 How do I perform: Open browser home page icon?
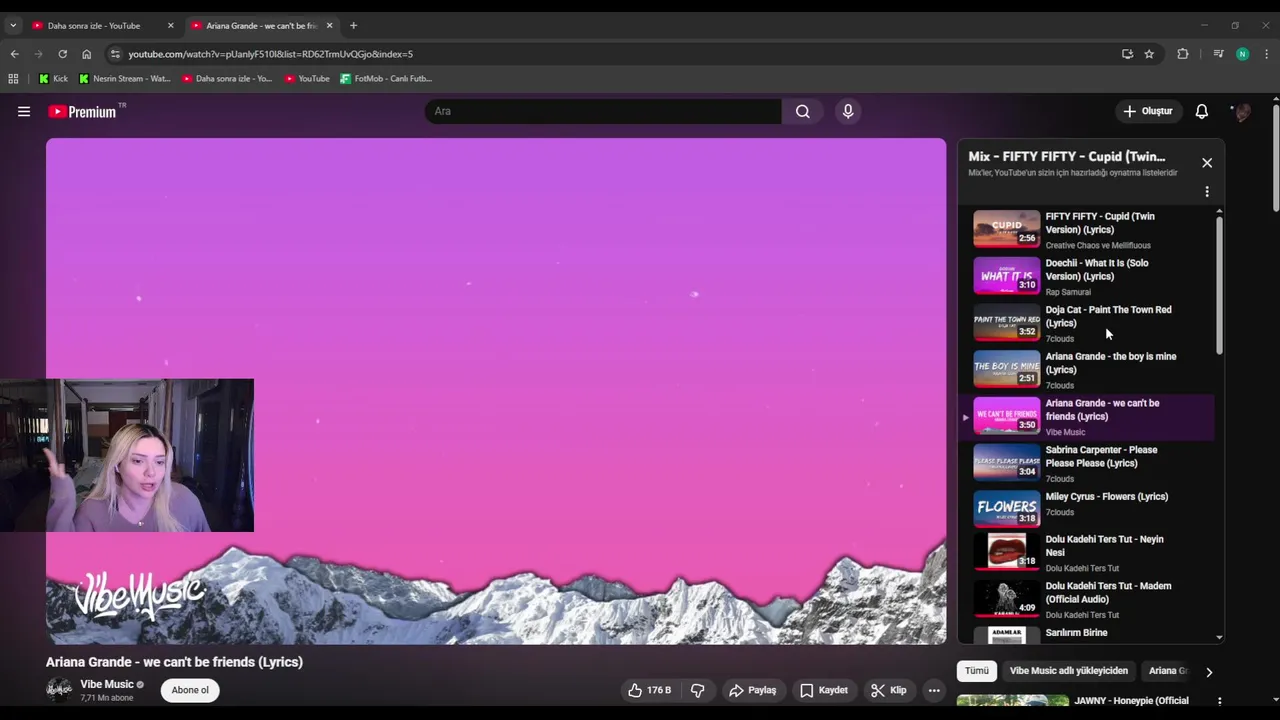coord(86,54)
